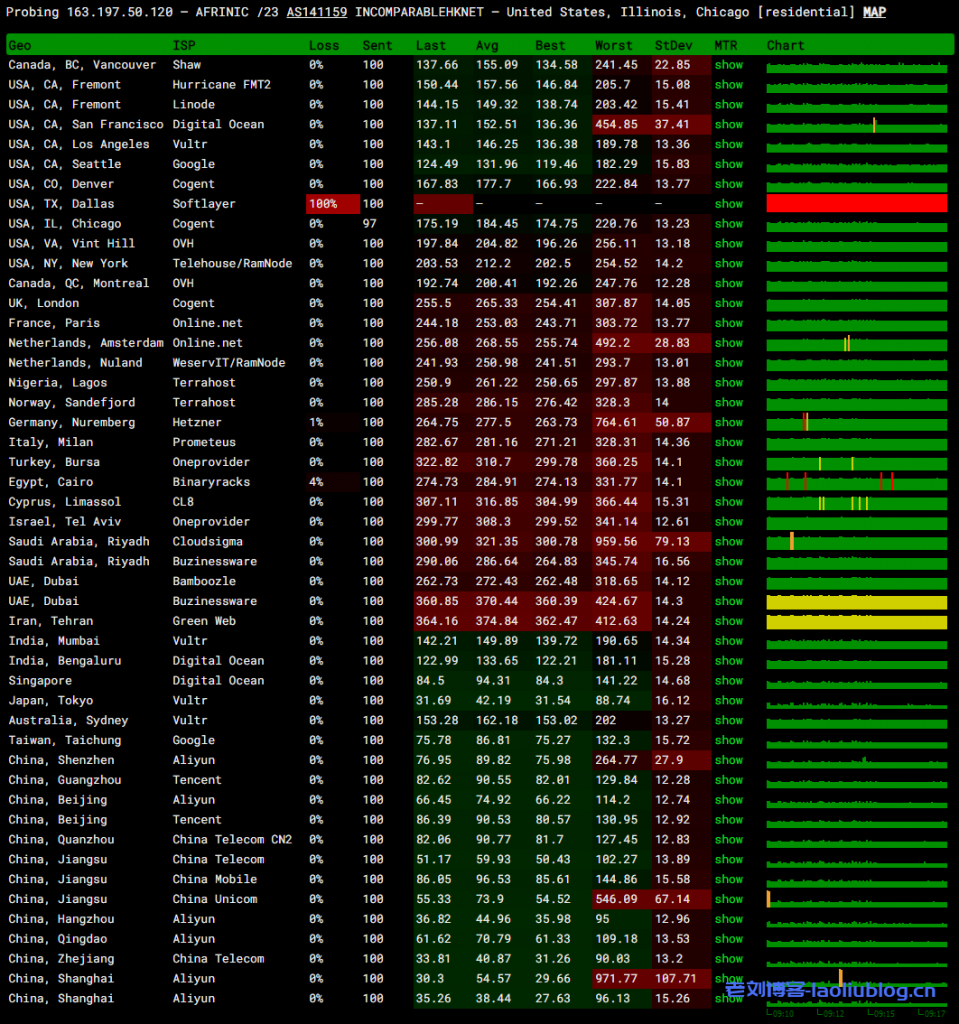This screenshot has height=1024, width=959.
Task: Show MTR for Singapore Digital Ocean
Action: pos(729,680)
